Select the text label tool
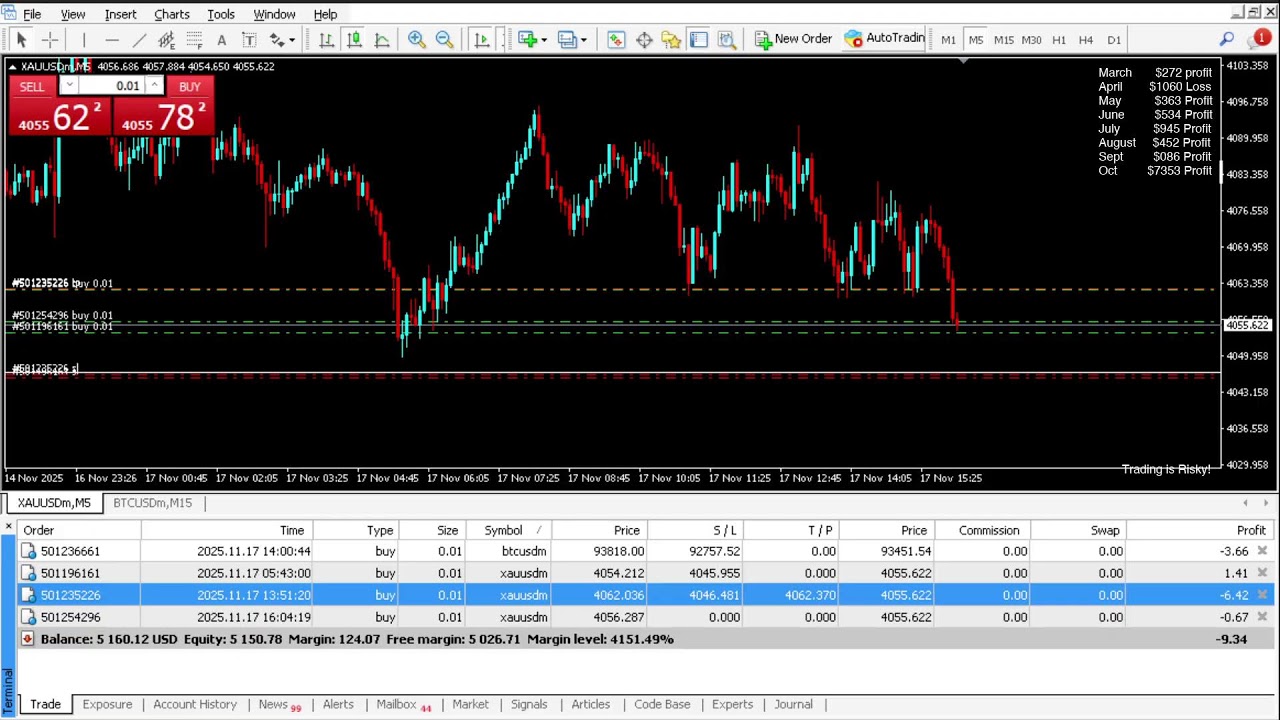1280x720 pixels. (249, 40)
